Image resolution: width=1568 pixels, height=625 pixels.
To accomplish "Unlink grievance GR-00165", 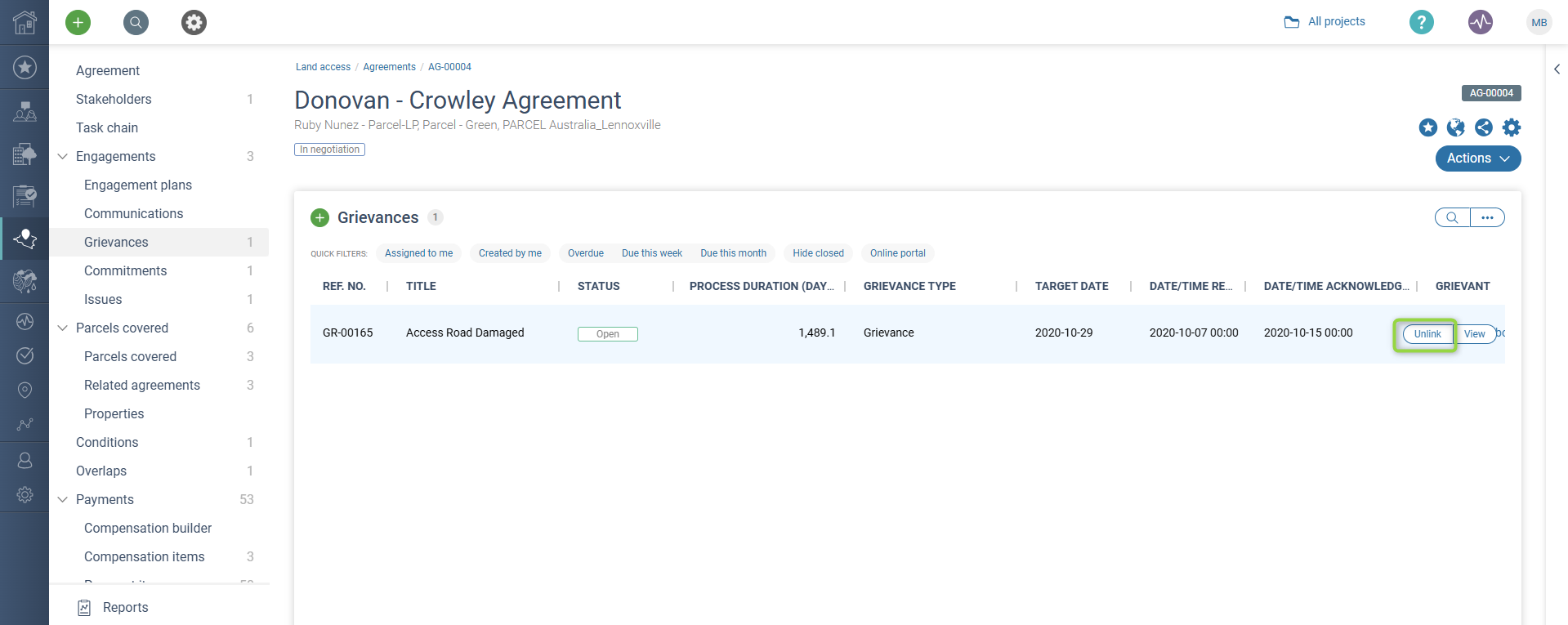I will (1427, 334).
